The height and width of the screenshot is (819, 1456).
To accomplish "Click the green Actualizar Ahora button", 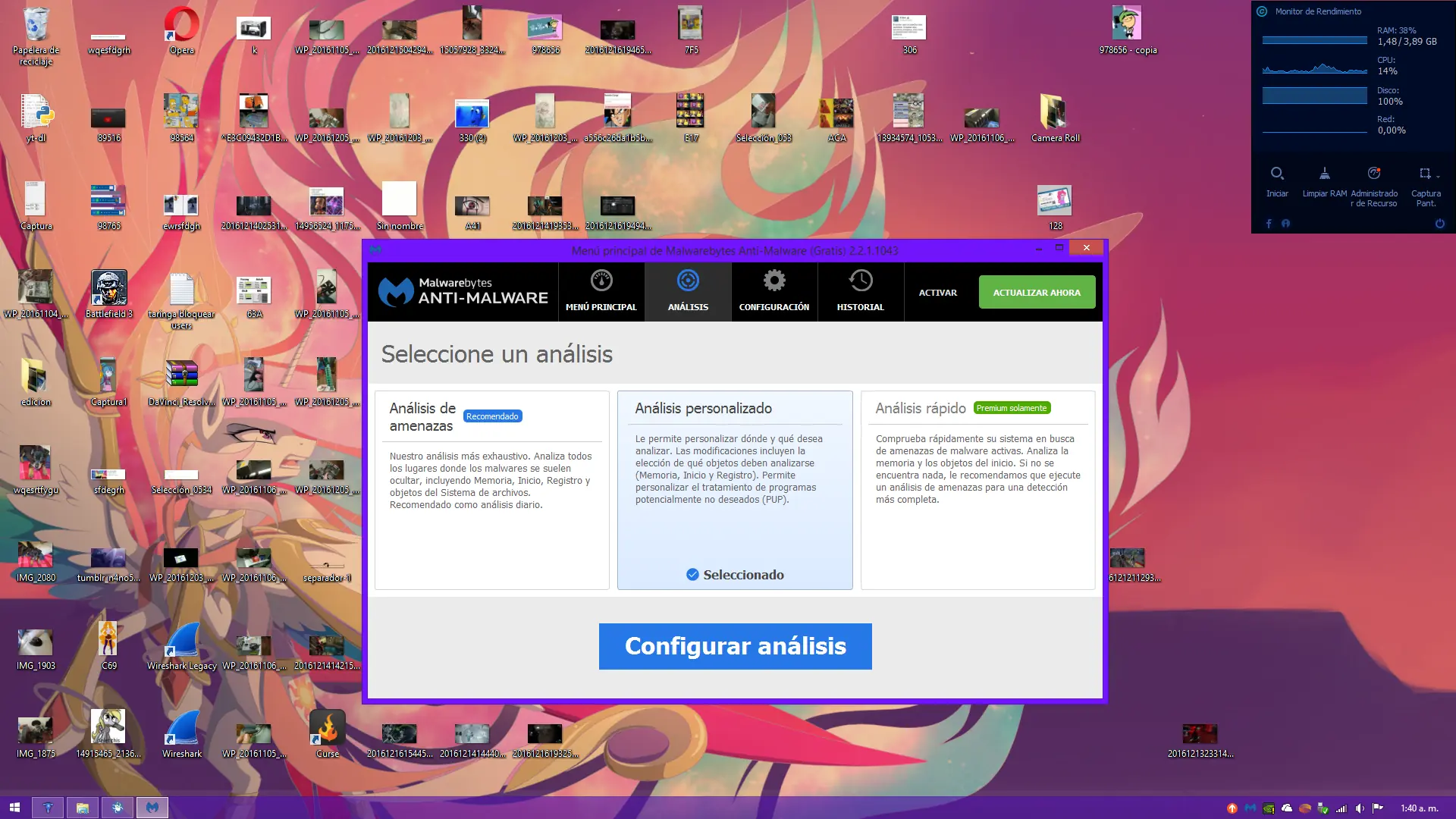I will [x=1037, y=292].
